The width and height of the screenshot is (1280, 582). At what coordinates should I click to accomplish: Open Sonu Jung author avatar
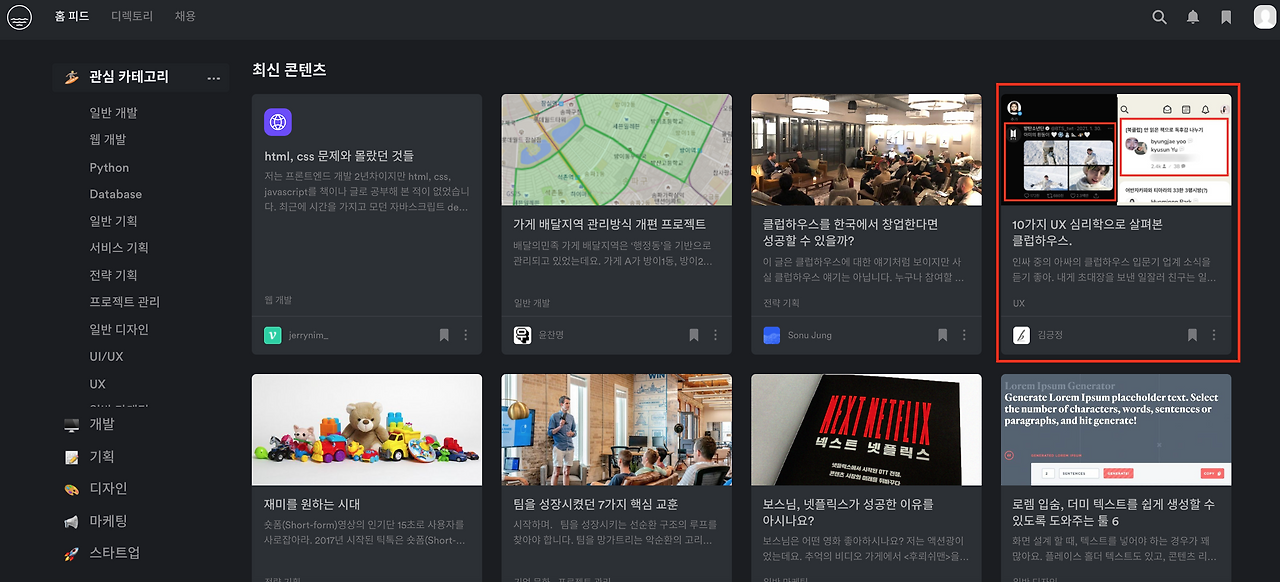(x=771, y=336)
